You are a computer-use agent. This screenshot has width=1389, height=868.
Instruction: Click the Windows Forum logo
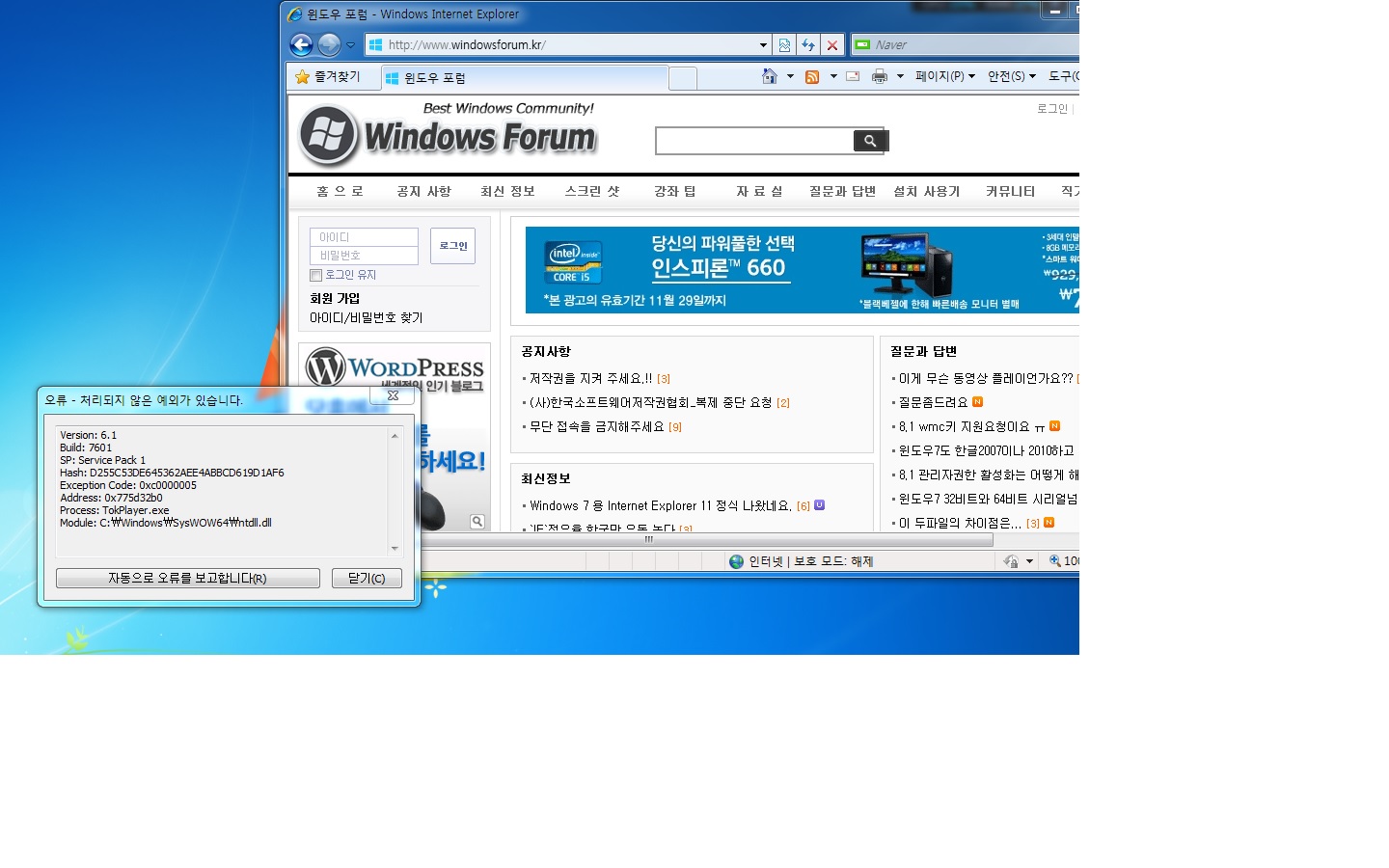(448, 134)
